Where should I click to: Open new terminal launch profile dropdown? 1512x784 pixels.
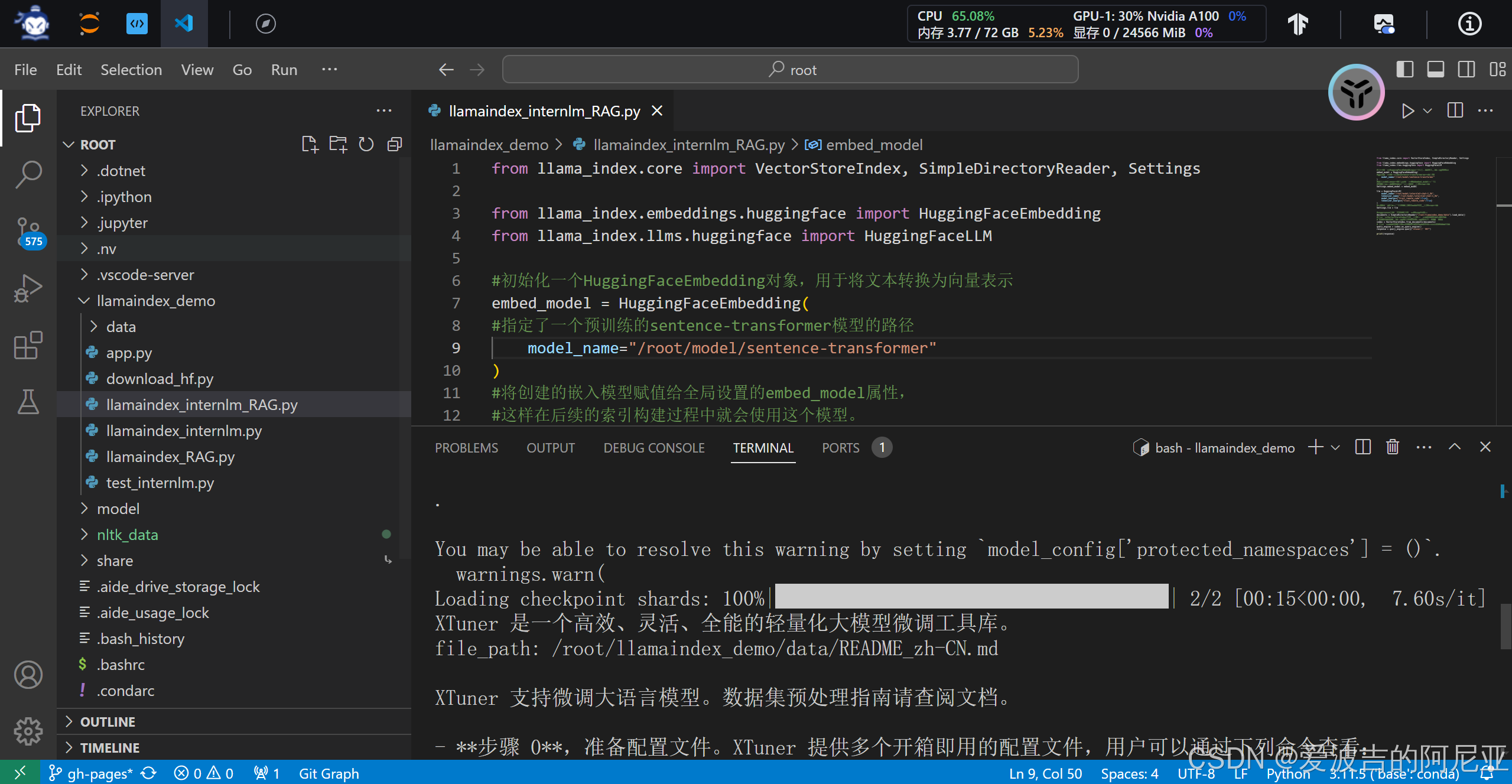click(x=1336, y=447)
